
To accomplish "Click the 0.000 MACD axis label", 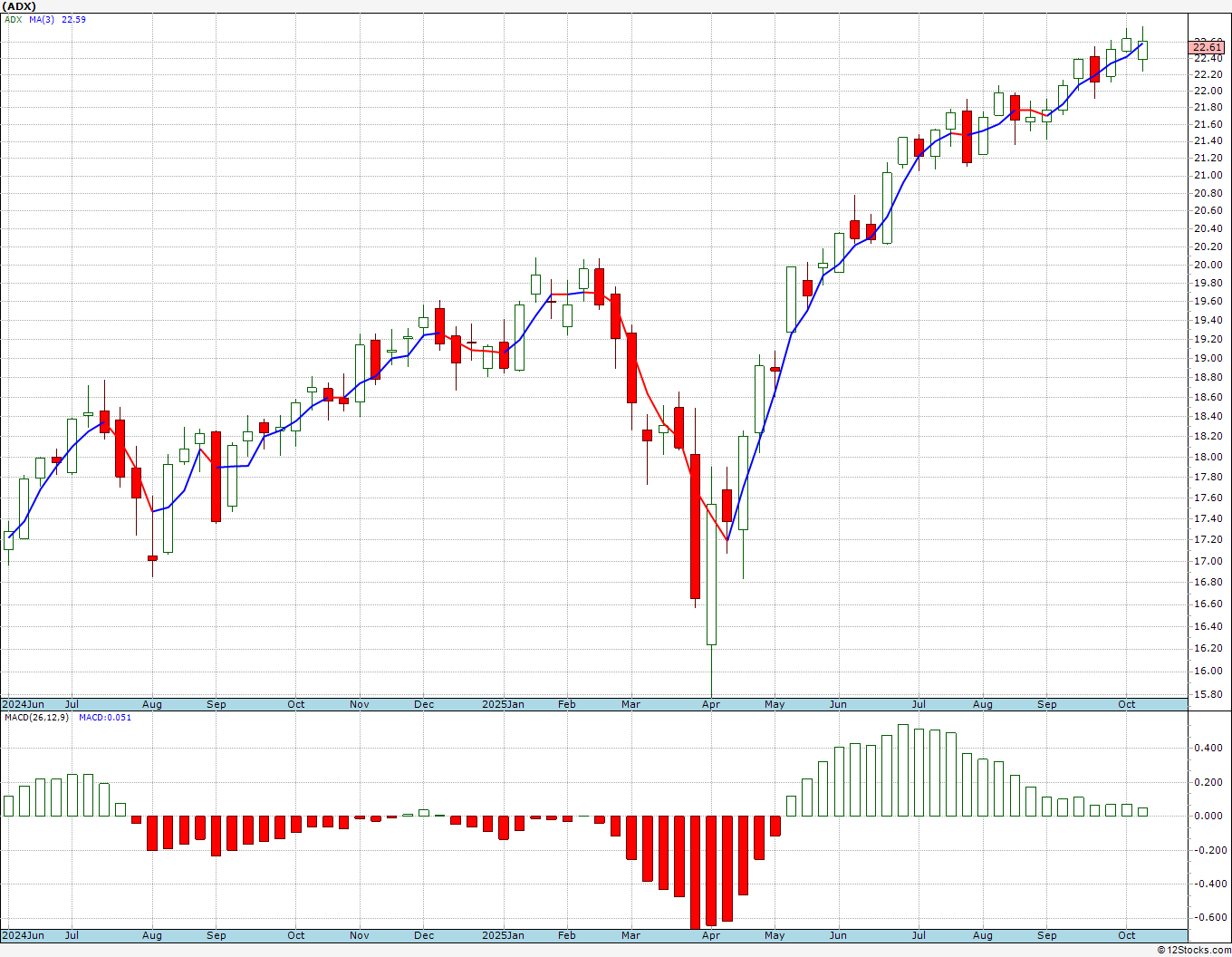I will (x=1209, y=816).
